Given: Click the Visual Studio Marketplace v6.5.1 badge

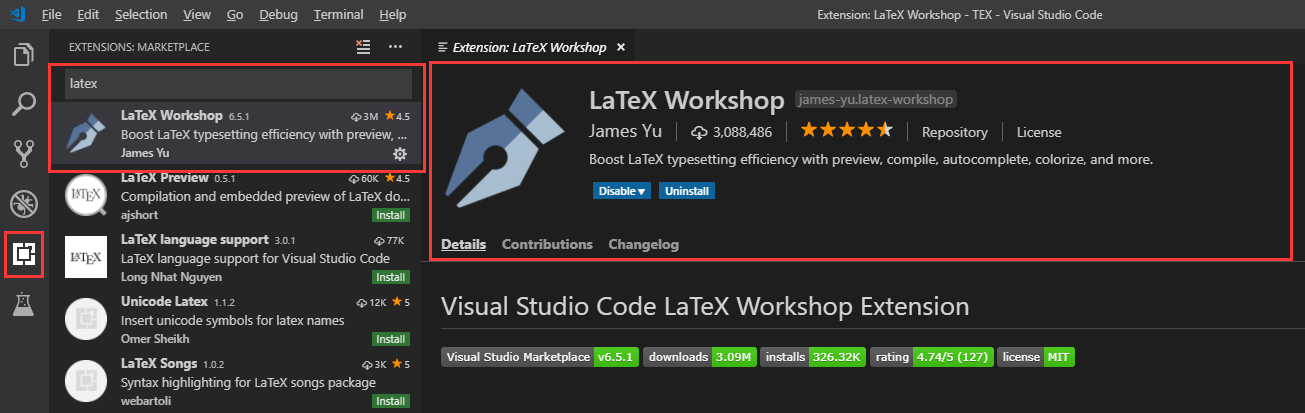Looking at the screenshot, I should click(539, 357).
